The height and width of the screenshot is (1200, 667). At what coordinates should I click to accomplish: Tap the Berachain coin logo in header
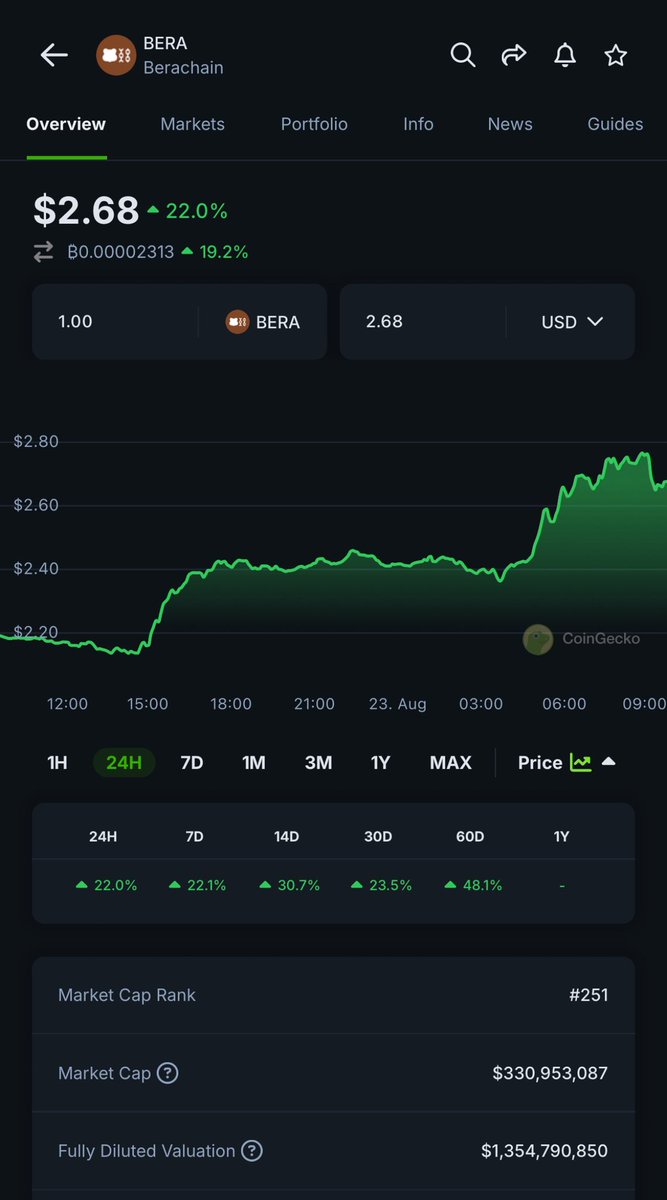pos(116,56)
